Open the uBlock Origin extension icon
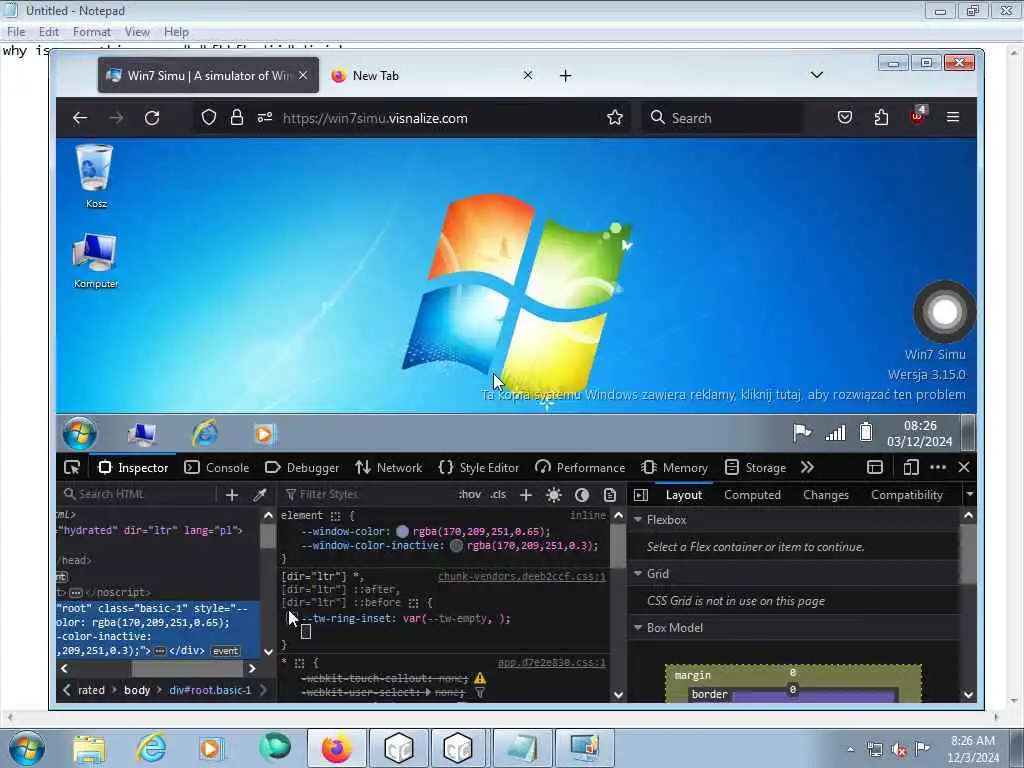Screen dimensions: 1024x768 [918, 116]
